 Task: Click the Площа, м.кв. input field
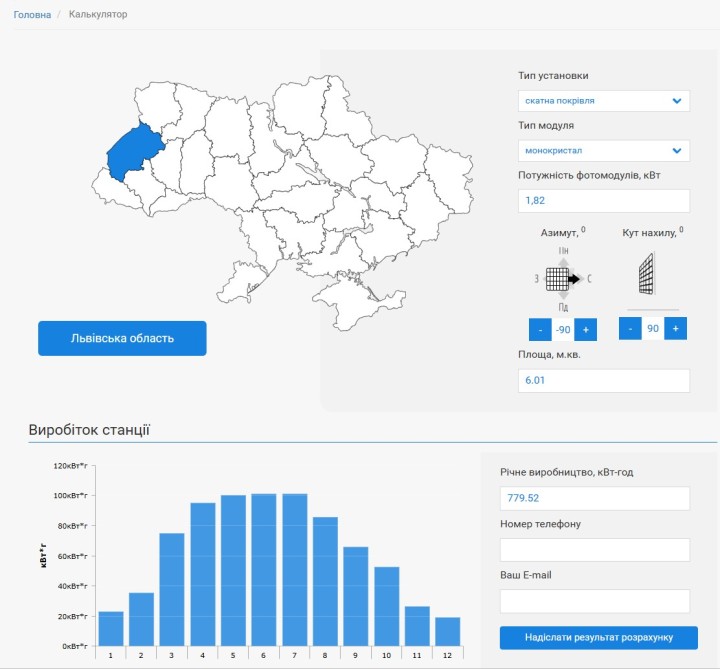click(604, 381)
